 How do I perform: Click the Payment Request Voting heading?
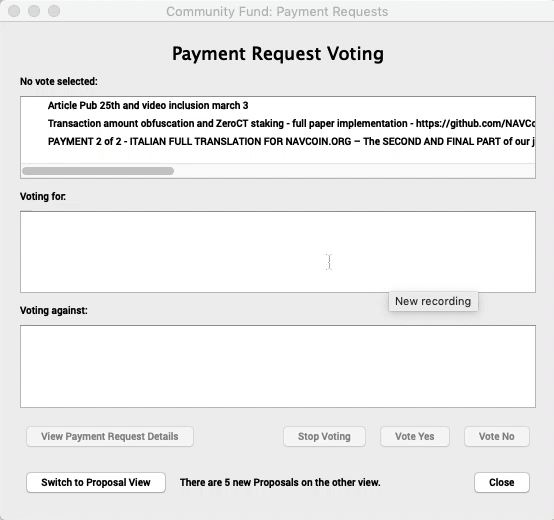(x=278, y=54)
